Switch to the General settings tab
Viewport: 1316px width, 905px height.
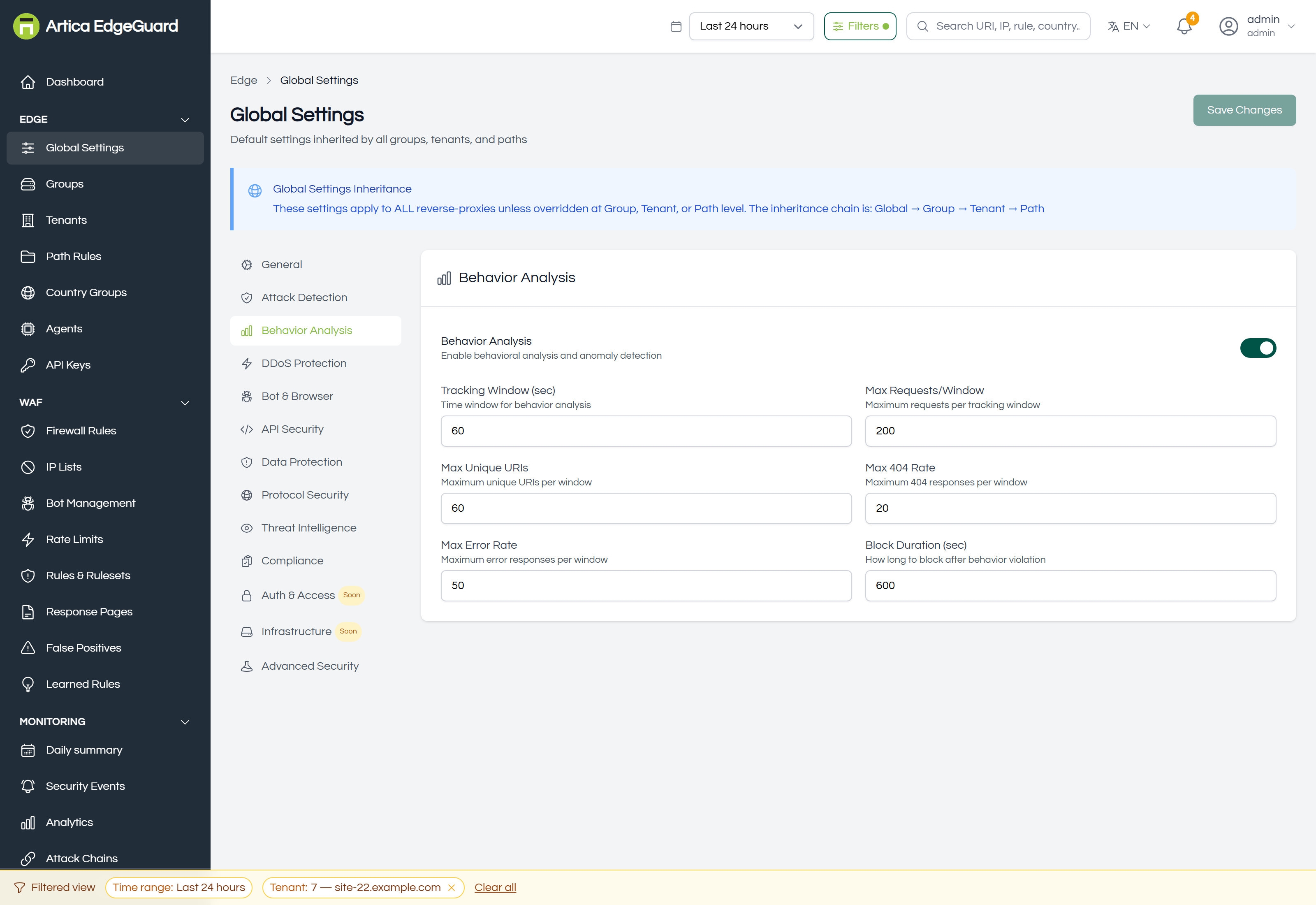[316, 265]
